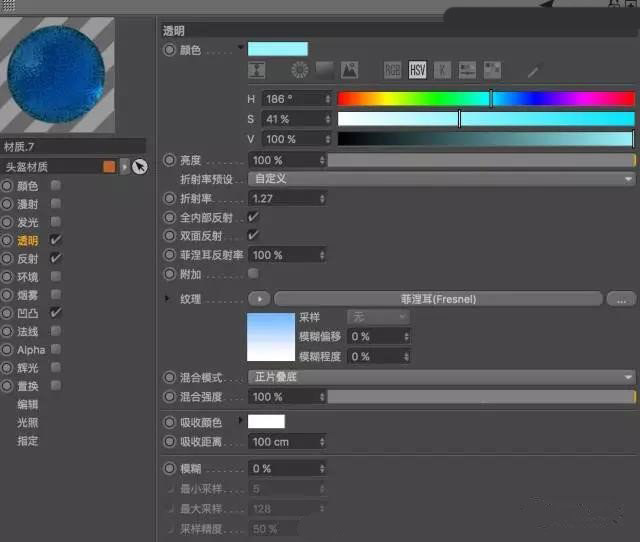This screenshot has width=640, height=542.
Task: Uncheck the 全内部反射 checkbox
Action: pos(253,217)
